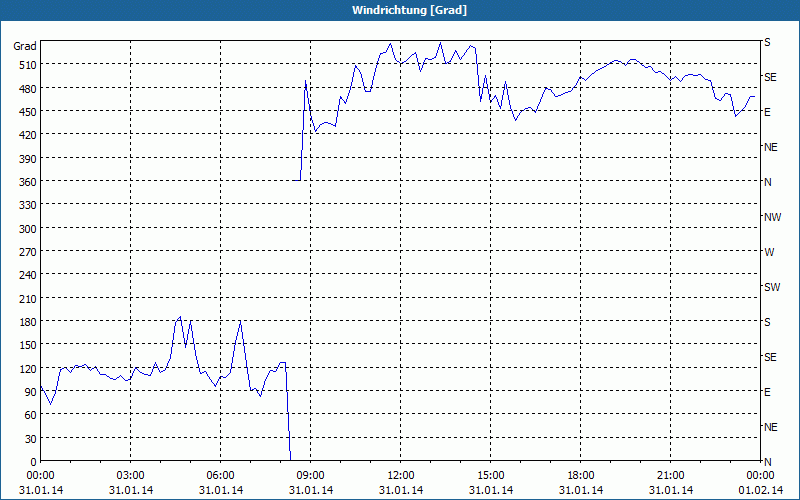Image resolution: width=800 pixels, height=500 pixels.
Task: Click the 15:00 time axis label
Action: coord(491,476)
